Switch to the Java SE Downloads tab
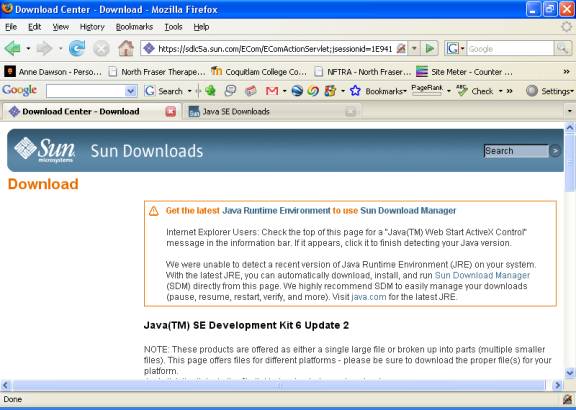 271,111
